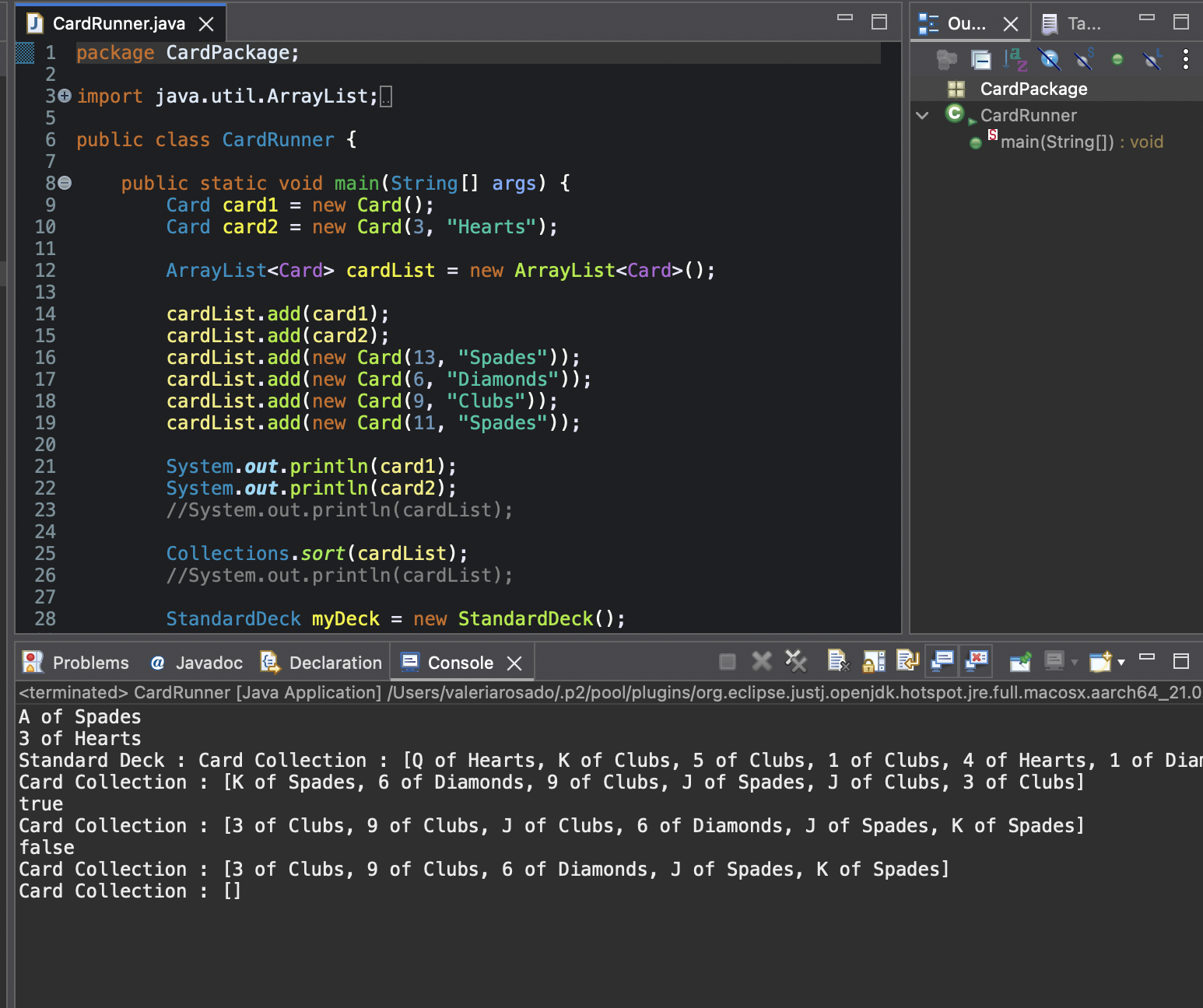Screen dimensions: 1203x1008
Task: Click the 'false' console output line
Action: coord(47,848)
